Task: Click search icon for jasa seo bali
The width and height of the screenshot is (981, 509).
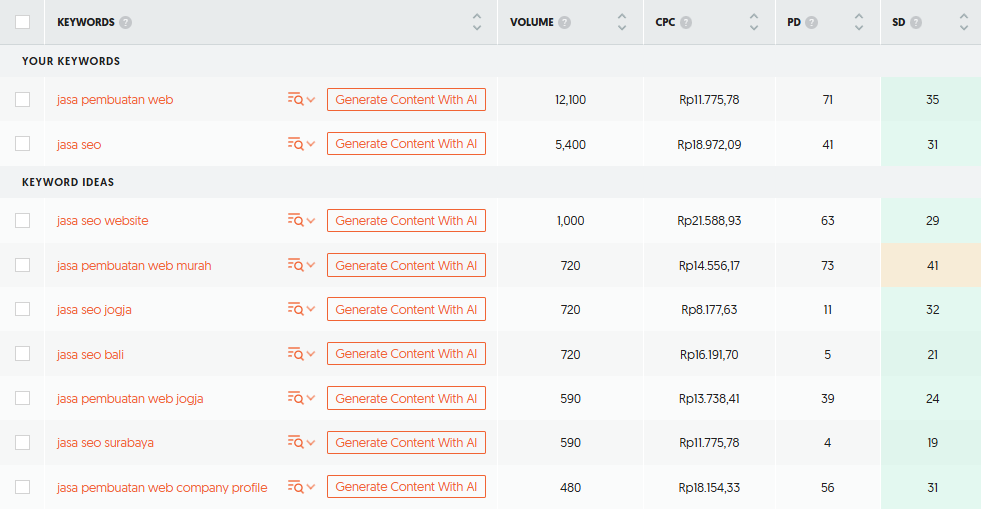Action: point(295,354)
